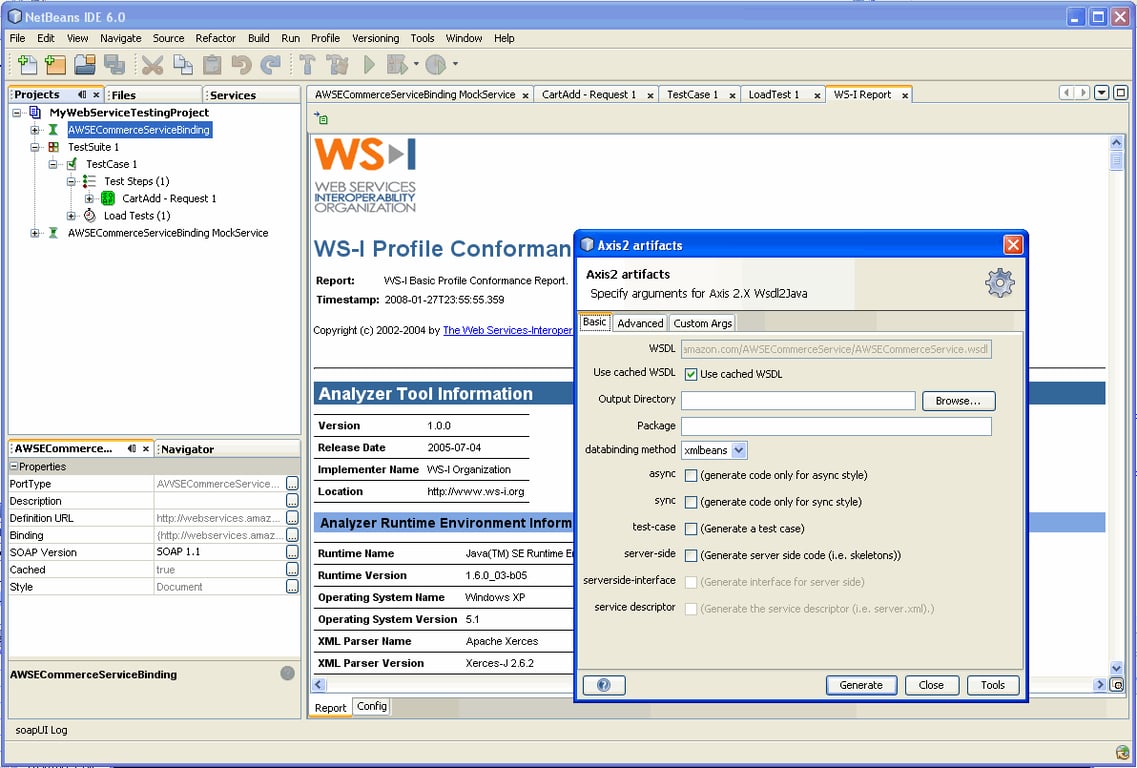Click the Profile Main Project clock icon
The height and width of the screenshot is (768, 1137).
coord(436,65)
